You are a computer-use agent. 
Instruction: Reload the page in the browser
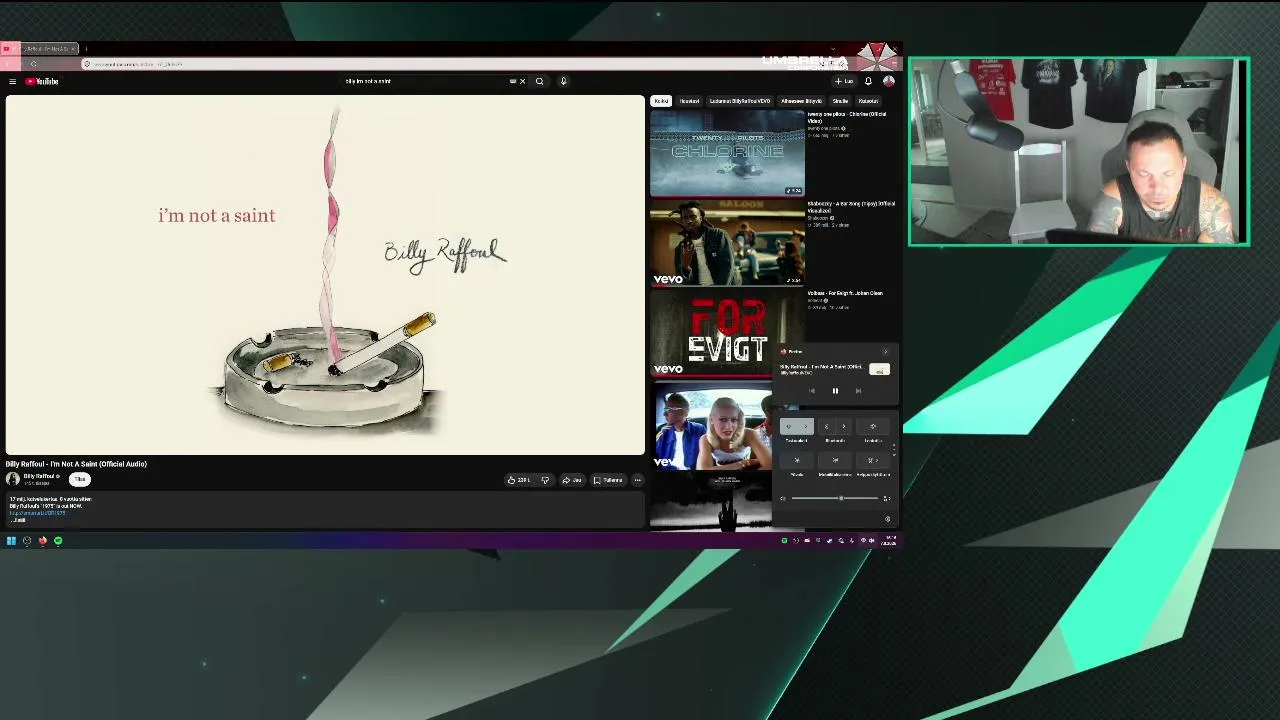pos(33,64)
